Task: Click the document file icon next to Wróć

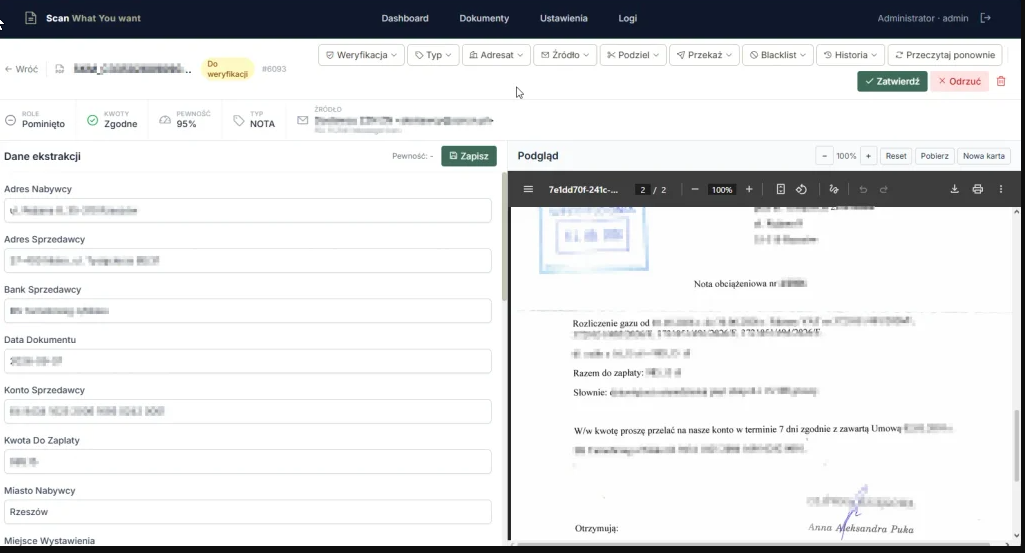Action: pyautogui.click(x=59, y=69)
